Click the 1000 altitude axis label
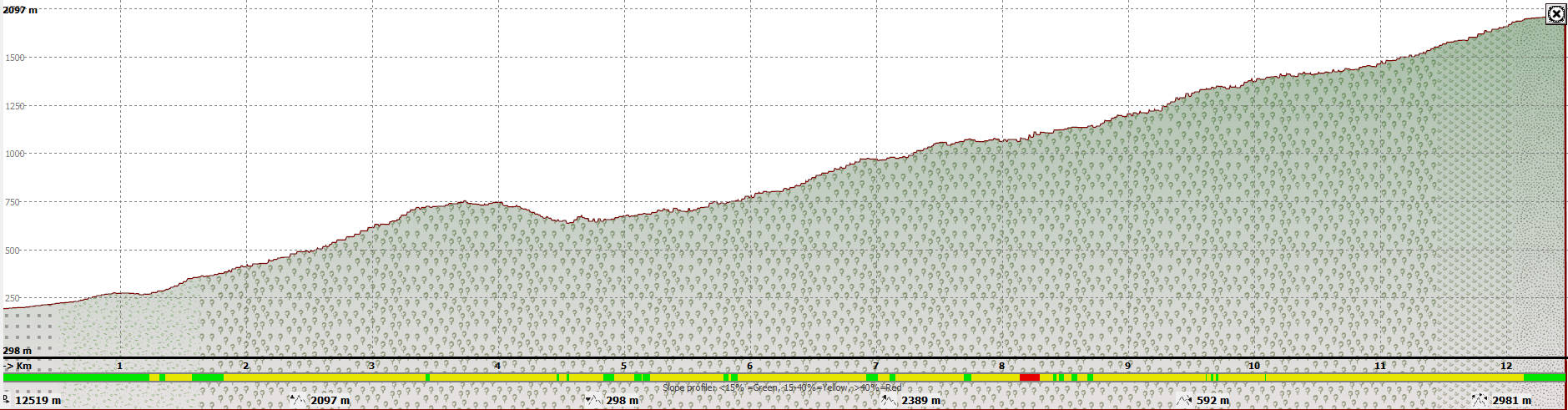This screenshot has height=410, width=1568. [14, 154]
